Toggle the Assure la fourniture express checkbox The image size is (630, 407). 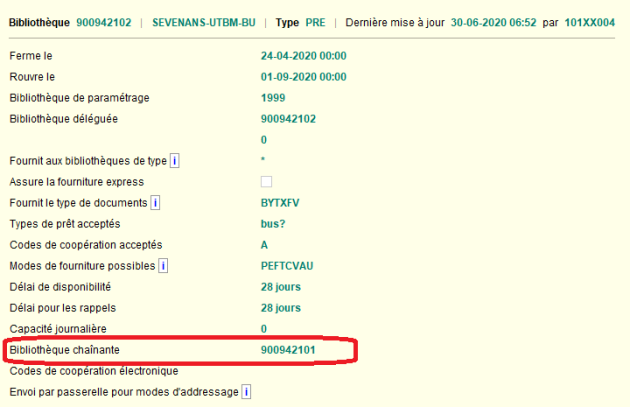[x=266, y=182]
